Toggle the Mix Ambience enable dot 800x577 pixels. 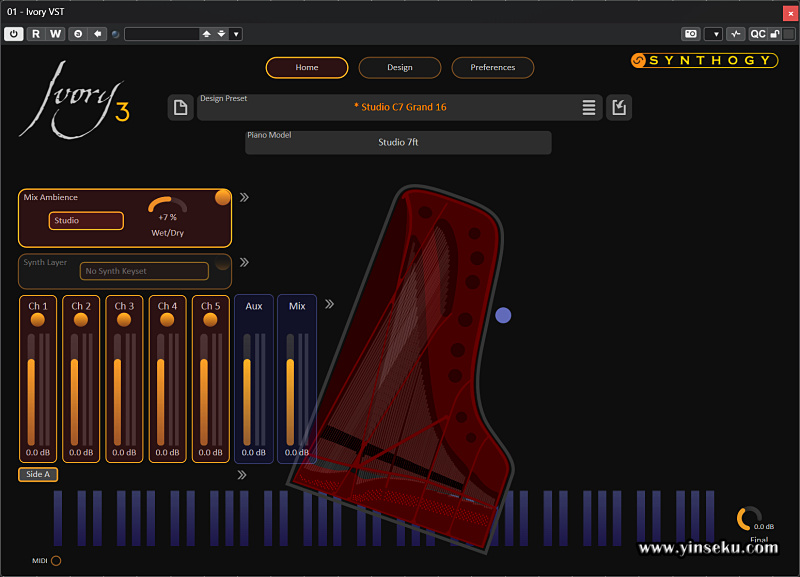coord(222,197)
